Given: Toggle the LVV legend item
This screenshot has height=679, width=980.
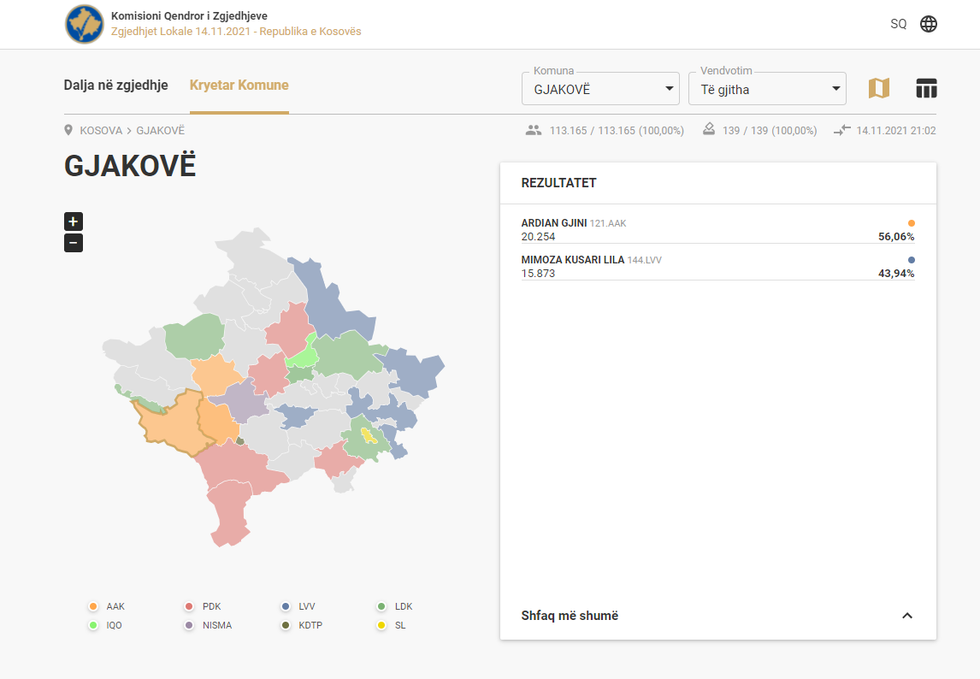Looking at the screenshot, I should pyautogui.click(x=299, y=606).
